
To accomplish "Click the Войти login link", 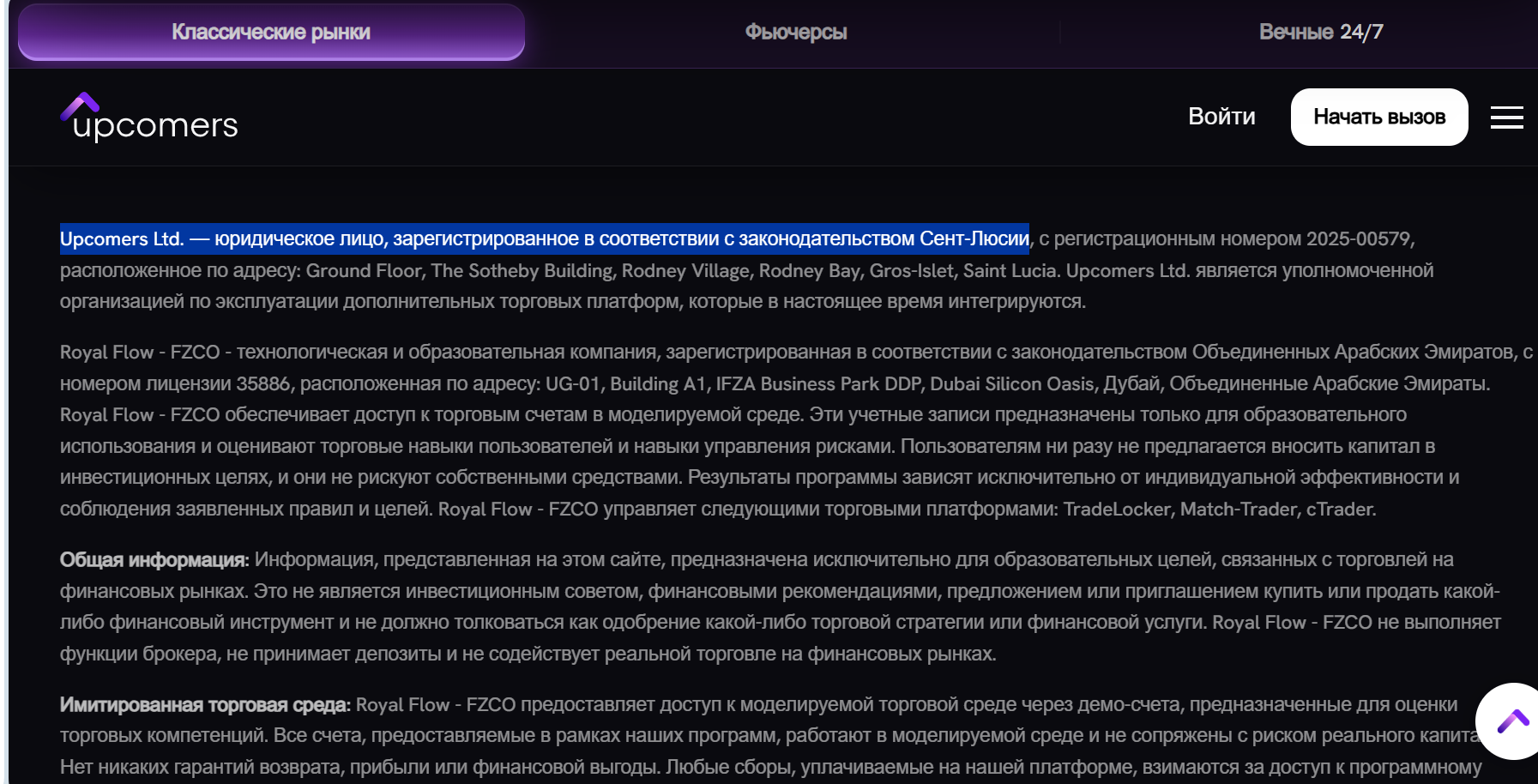I will (x=1221, y=117).
